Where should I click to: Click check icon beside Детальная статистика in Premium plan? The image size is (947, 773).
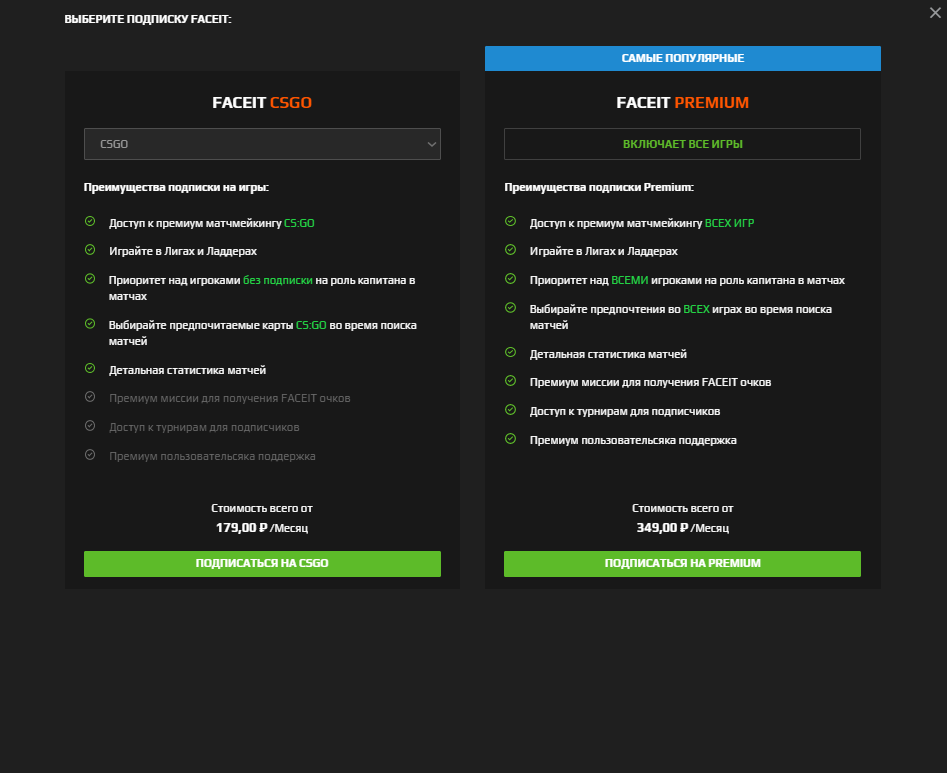(x=510, y=352)
